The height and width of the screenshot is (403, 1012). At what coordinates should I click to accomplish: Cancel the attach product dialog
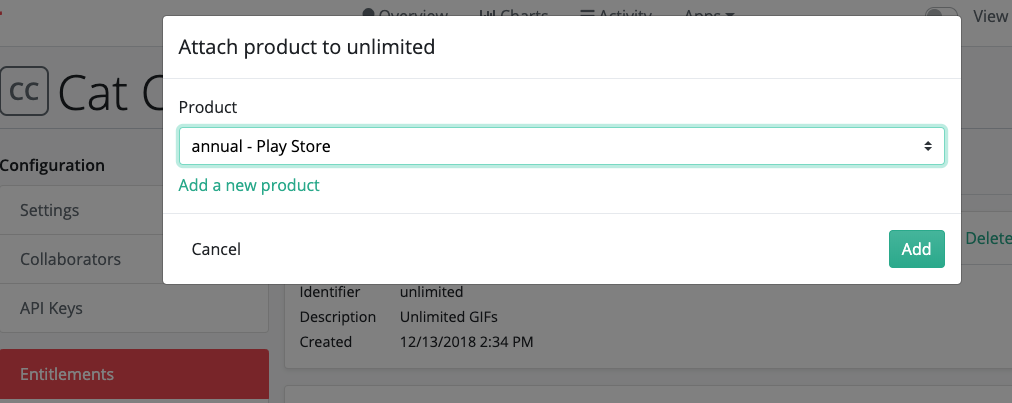[x=216, y=249]
